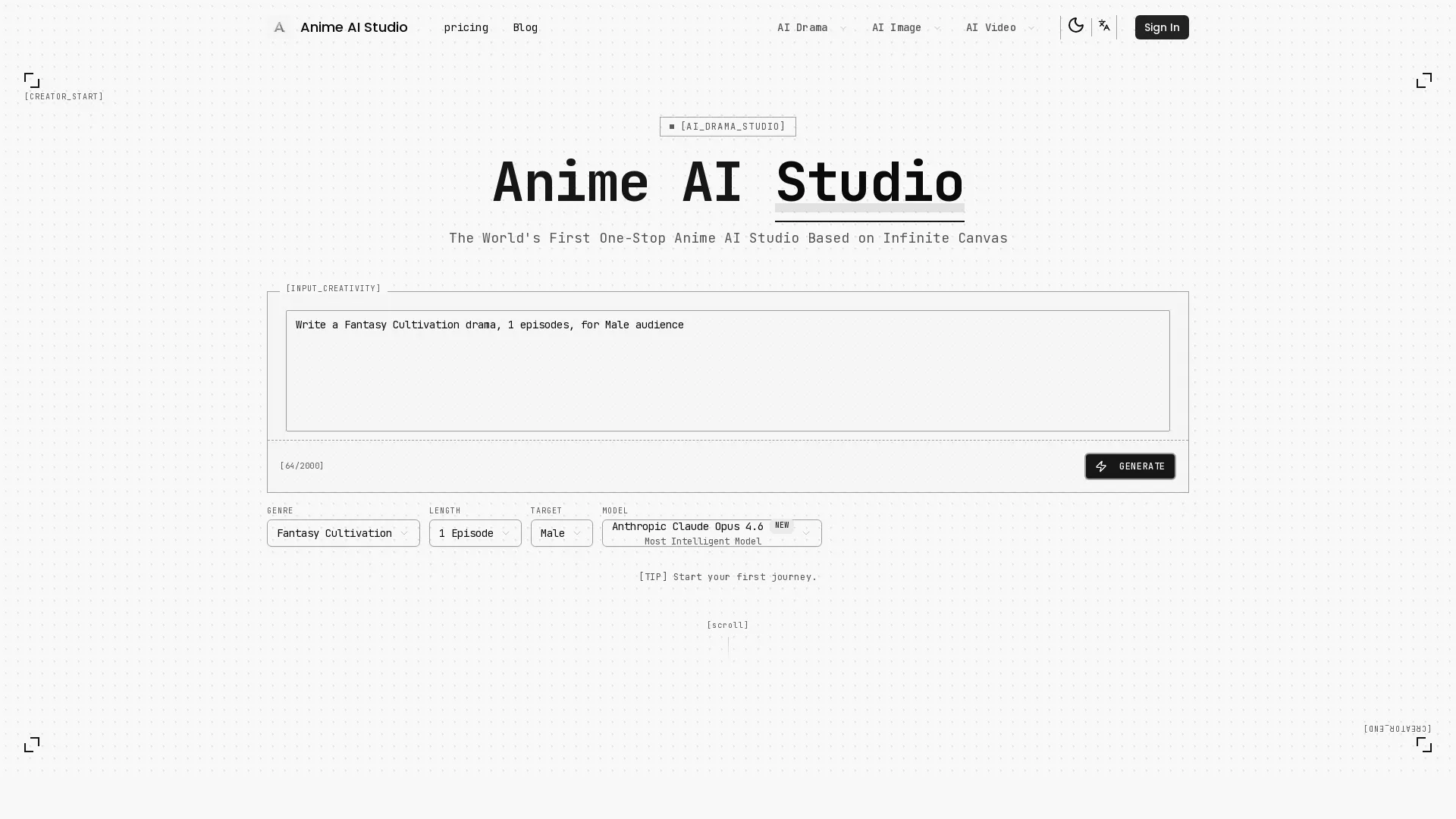Click the bottom-right CREATOR_END corner icon
Image resolution: width=1456 pixels, height=819 pixels.
click(1424, 745)
